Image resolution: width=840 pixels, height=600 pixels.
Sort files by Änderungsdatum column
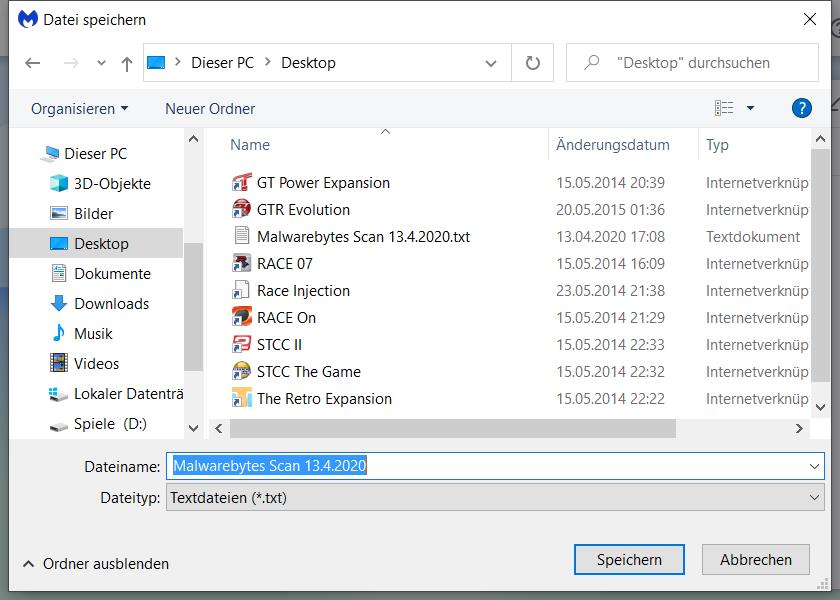612,145
